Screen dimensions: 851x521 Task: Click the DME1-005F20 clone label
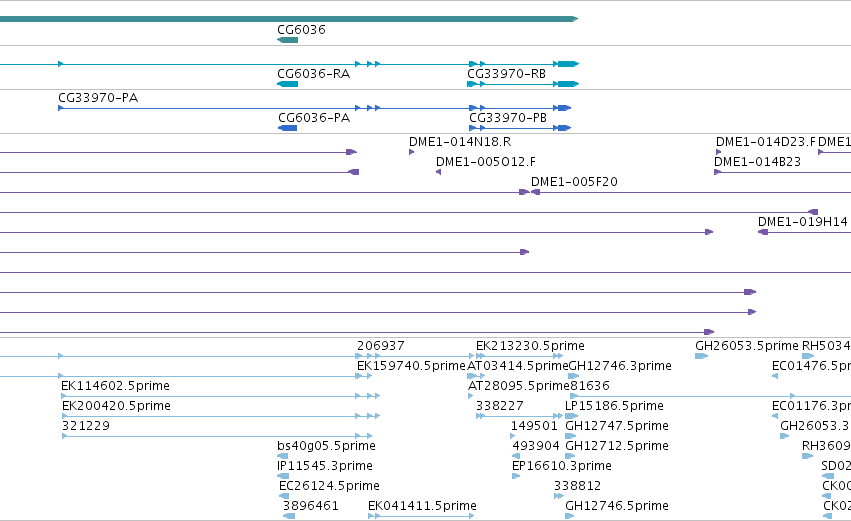tap(574, 182)
